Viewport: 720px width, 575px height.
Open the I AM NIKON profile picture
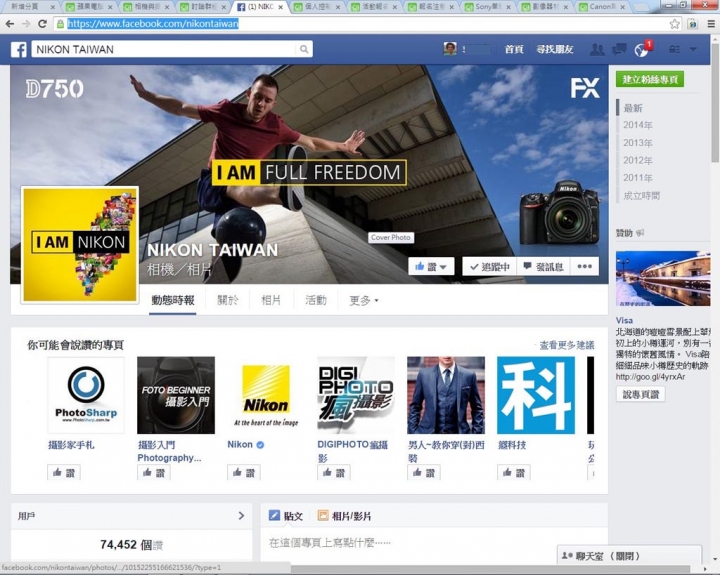pyautogui.click(x=80, y=245)
